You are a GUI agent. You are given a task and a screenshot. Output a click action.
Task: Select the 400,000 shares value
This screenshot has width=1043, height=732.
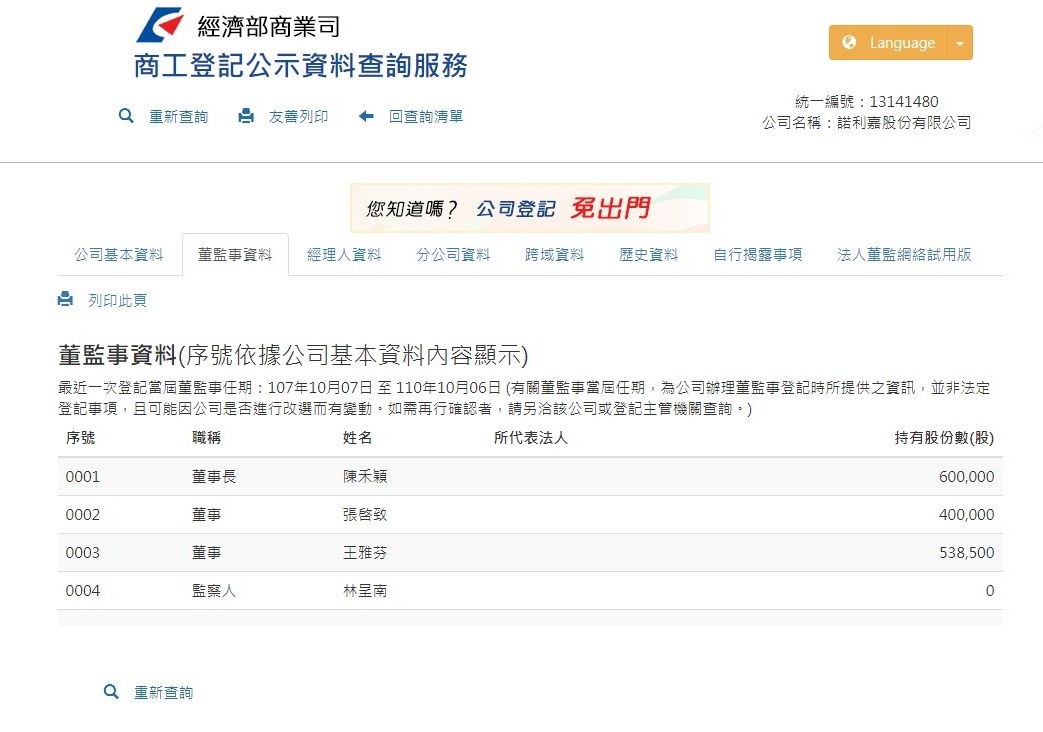click(x=967, y=514)
